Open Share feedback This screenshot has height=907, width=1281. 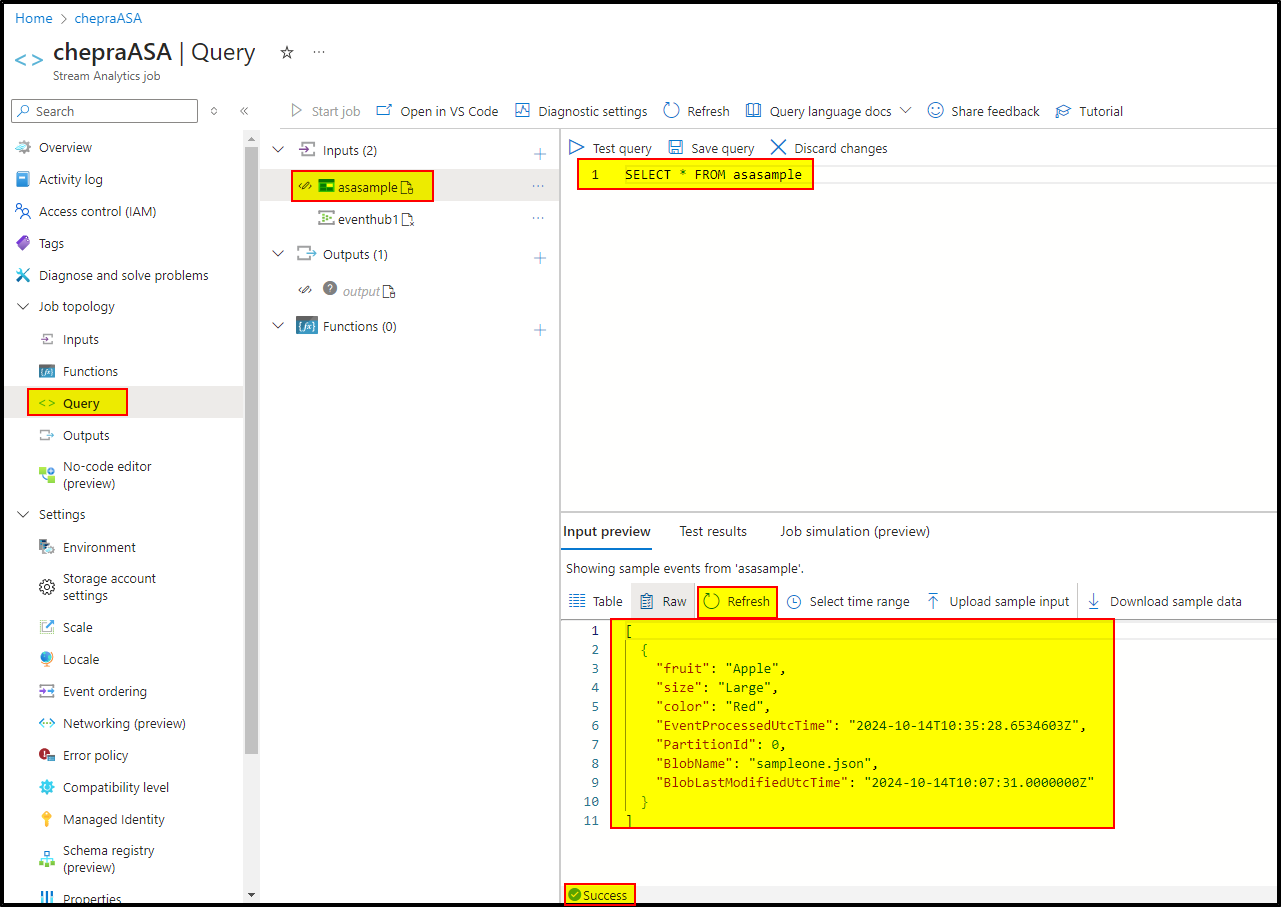point(983,111)
